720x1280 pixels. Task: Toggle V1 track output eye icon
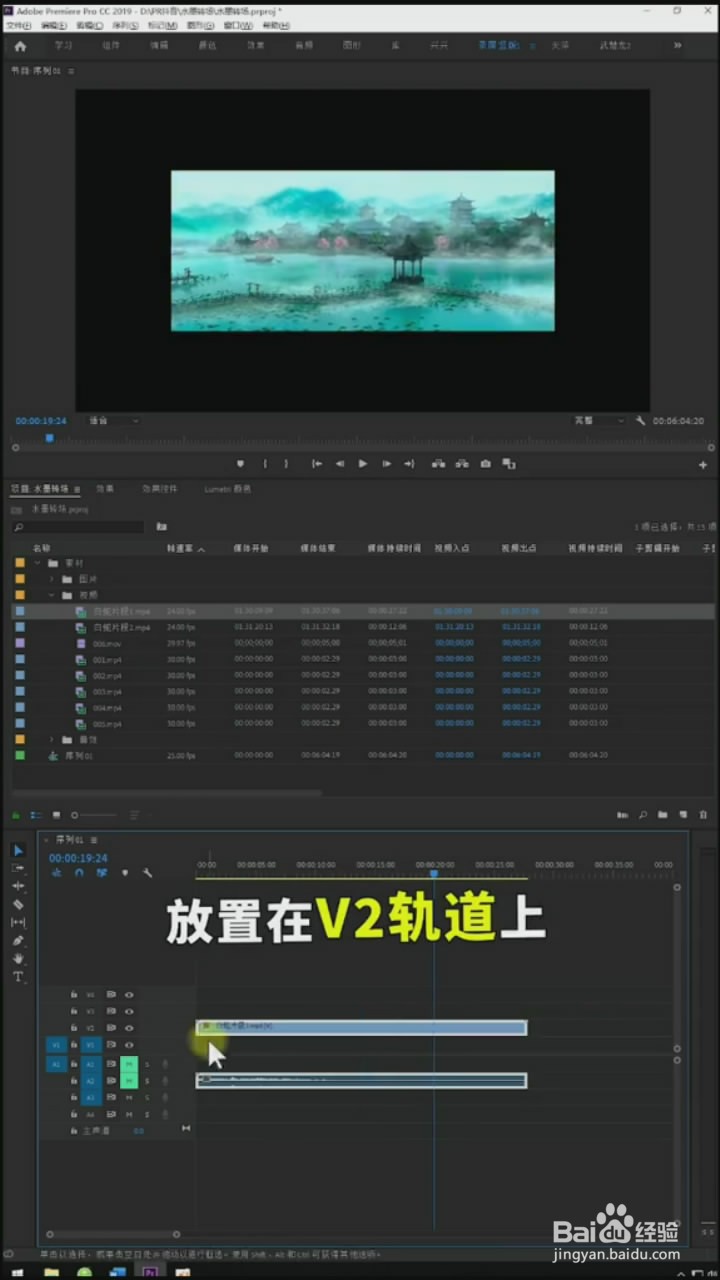point(129,1044)
